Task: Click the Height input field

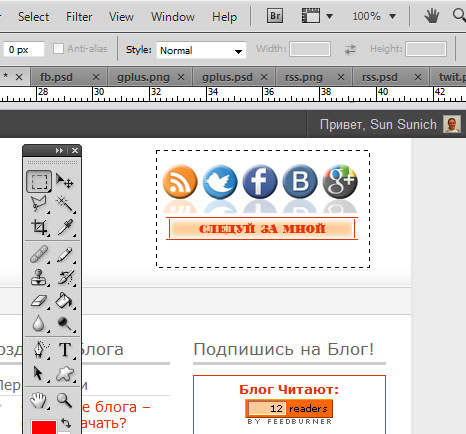Action: (x=426, y=49)
